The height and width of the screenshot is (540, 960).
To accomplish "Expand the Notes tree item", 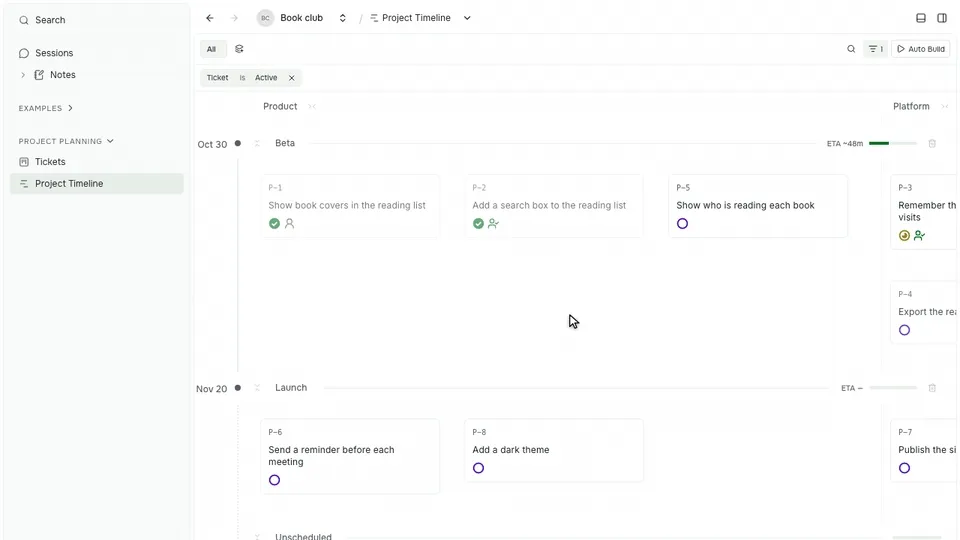I will coord(23,75).
